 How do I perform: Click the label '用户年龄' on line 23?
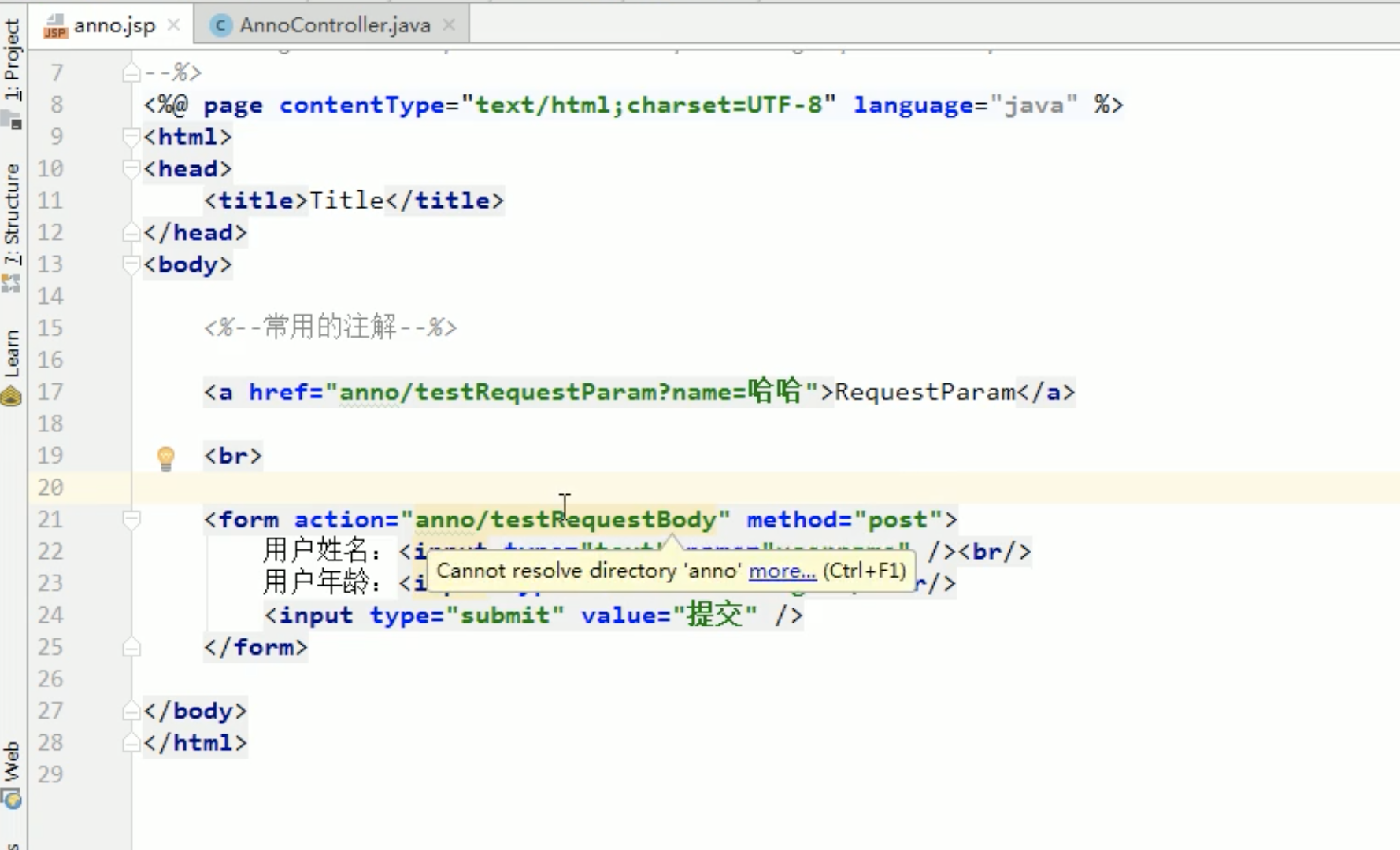(x=316, y=582)
